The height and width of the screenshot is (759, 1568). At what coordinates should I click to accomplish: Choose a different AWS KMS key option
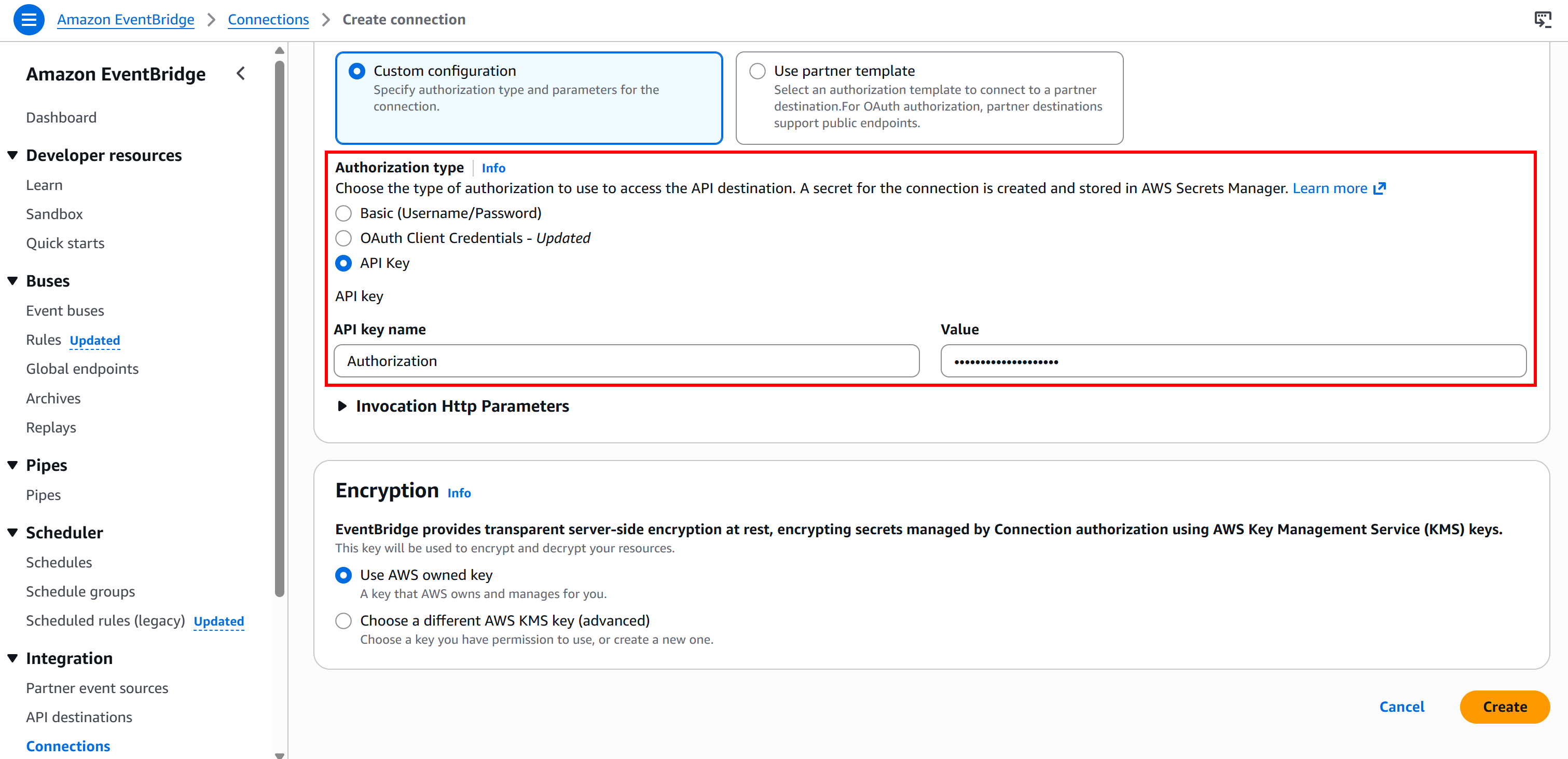click(343, 620)
